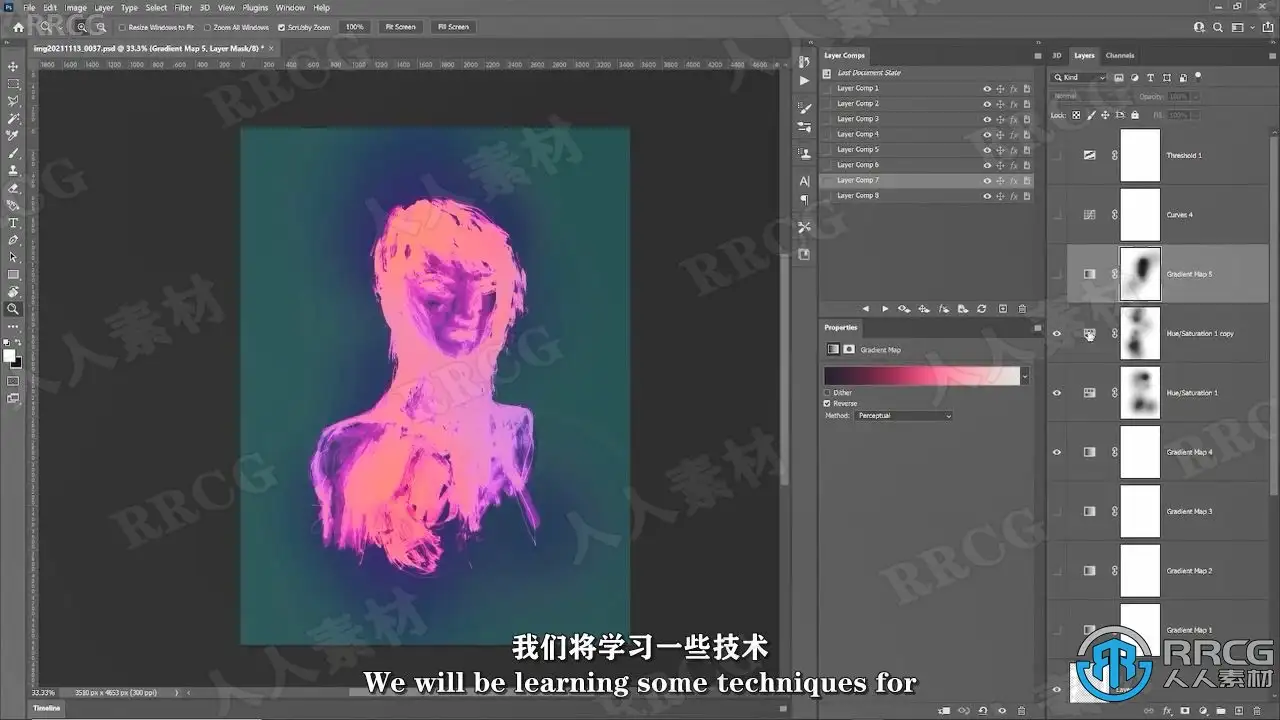Hide the Gradient Map 4 layer
This screenshot has width=1280, height=720.
1057,452
